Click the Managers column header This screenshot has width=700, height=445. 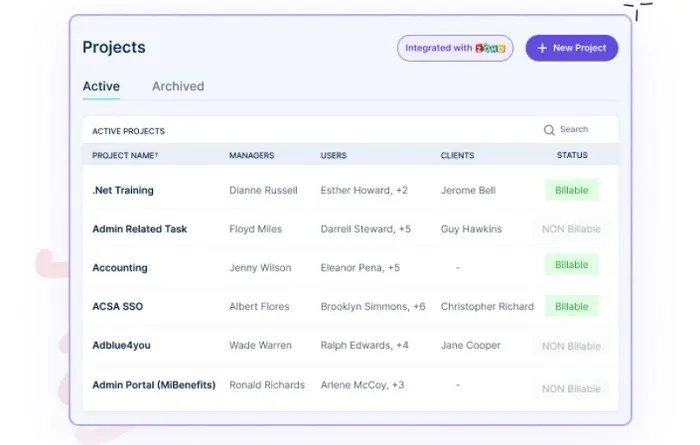click(x=251, y=155)
